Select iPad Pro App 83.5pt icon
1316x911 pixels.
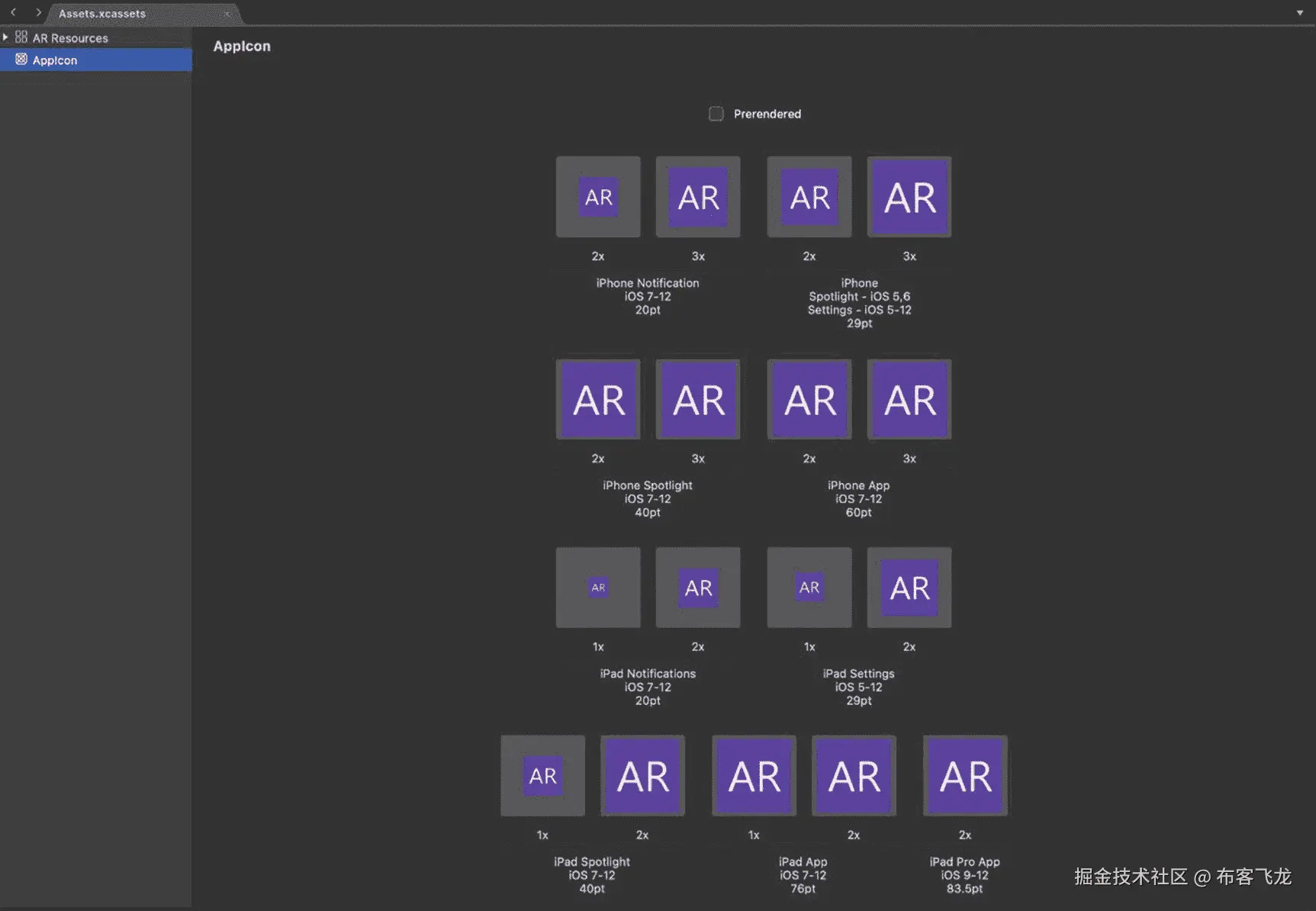[965, 776]
